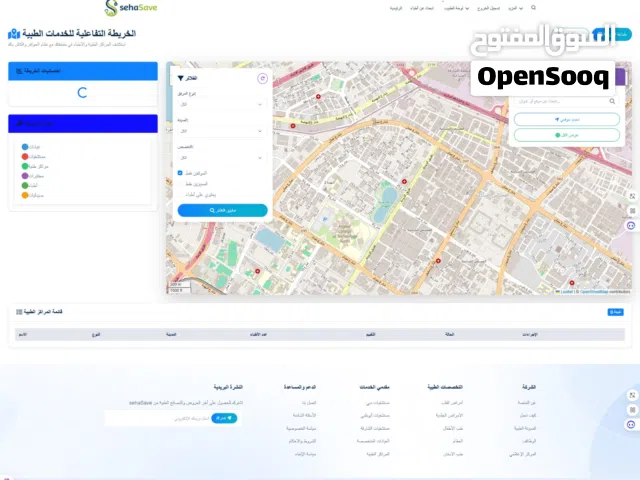
Task: Click the grid icon beside medical centers list title
Action: 19,312
